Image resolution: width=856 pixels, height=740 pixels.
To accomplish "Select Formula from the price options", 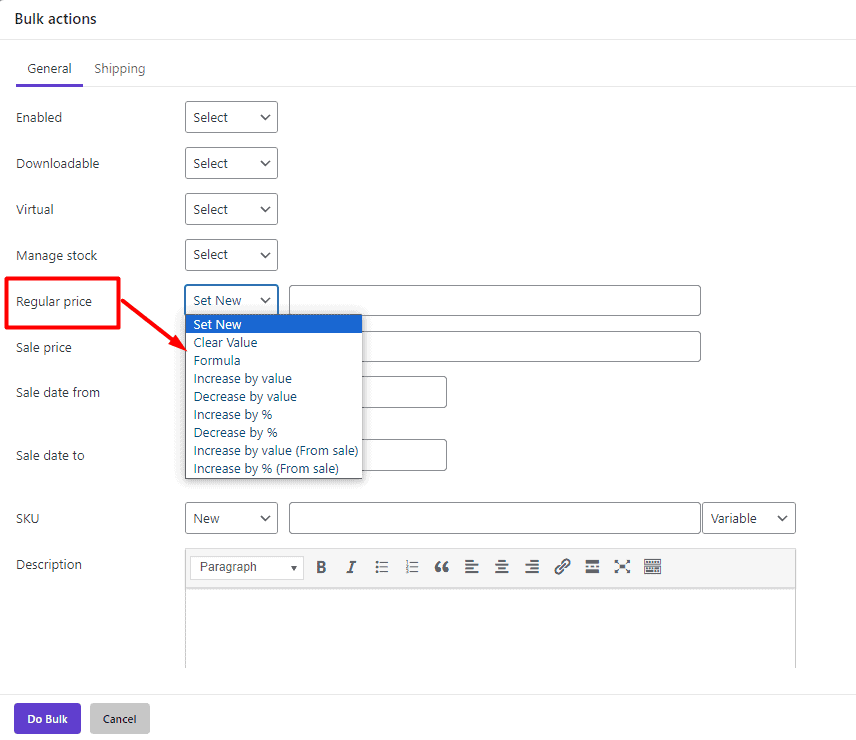I will (217, 360).
